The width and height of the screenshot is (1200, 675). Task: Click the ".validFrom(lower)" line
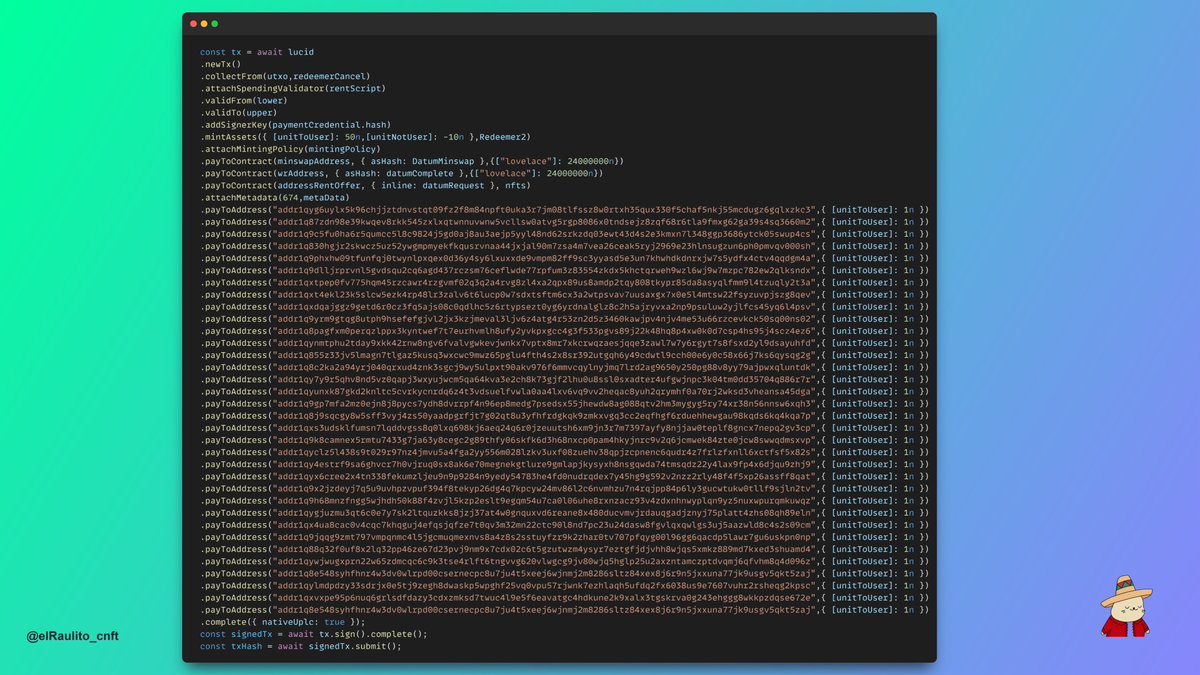[x=243, y=100]
